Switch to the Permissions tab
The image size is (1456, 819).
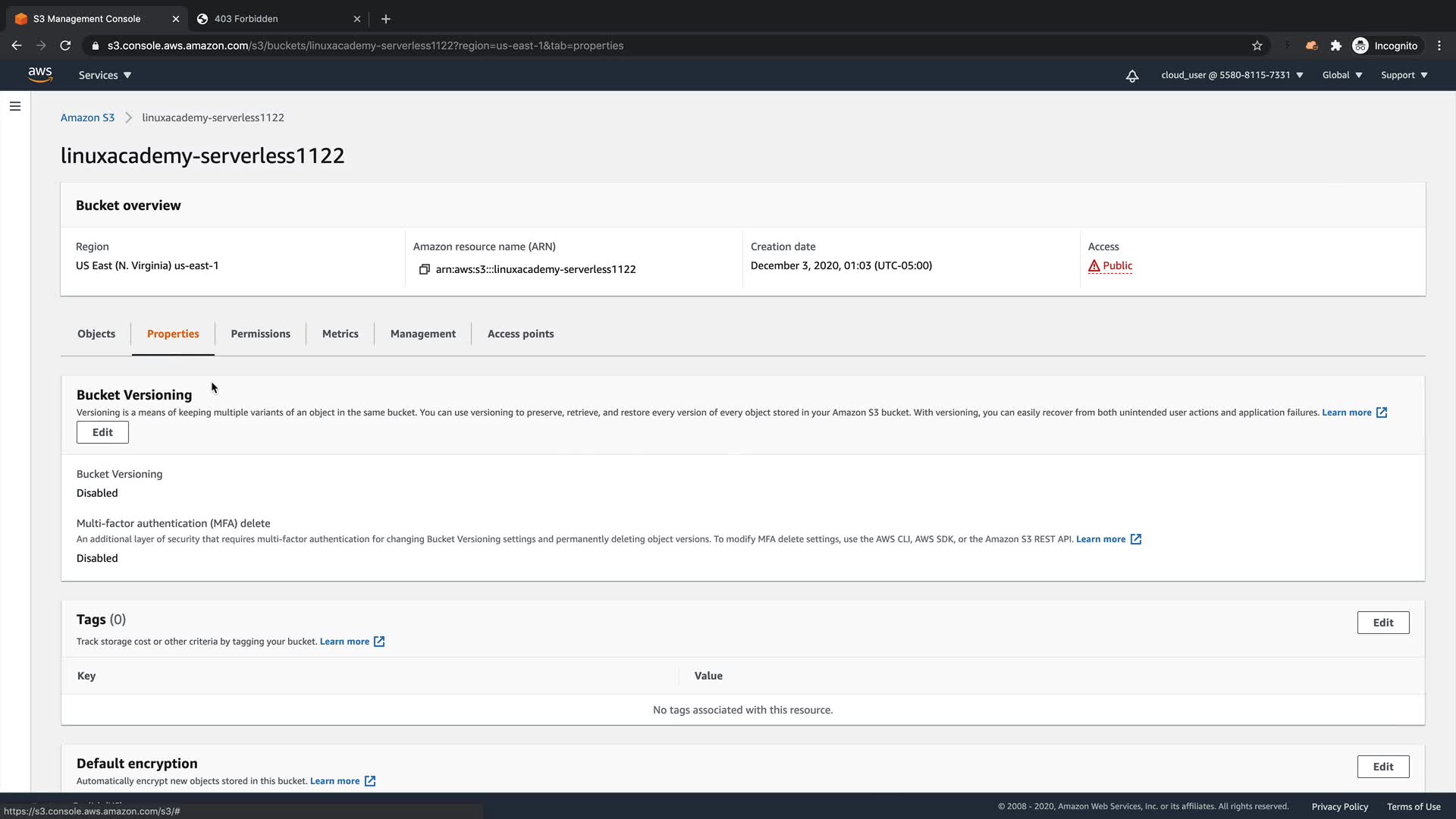[x=260, y=334]
